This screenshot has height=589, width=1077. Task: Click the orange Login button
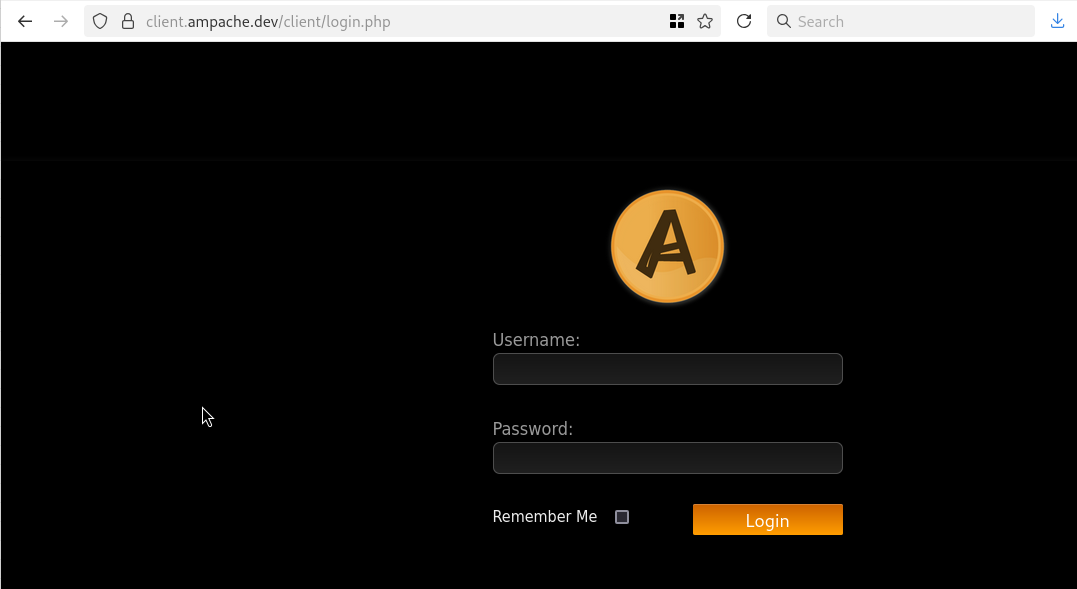point(767,520)
